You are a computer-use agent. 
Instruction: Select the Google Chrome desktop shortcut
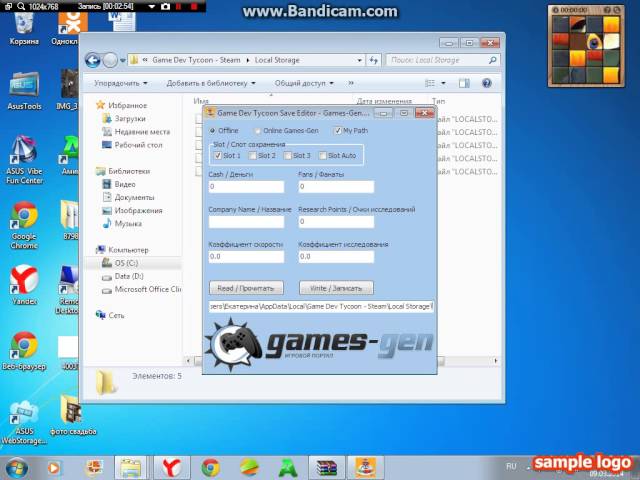(24, 225)
